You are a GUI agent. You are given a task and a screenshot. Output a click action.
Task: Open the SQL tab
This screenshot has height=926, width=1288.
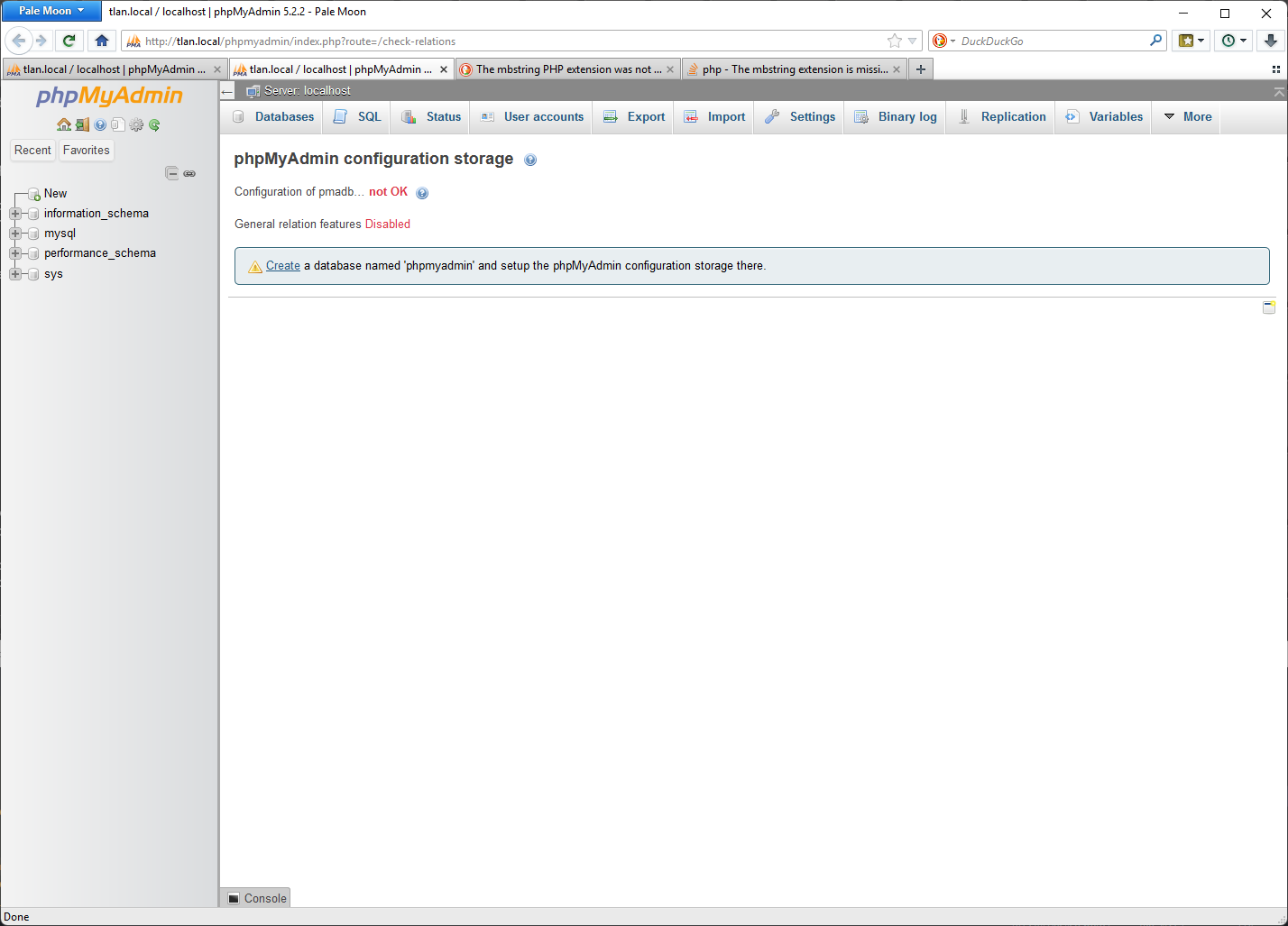click(357, 117)
